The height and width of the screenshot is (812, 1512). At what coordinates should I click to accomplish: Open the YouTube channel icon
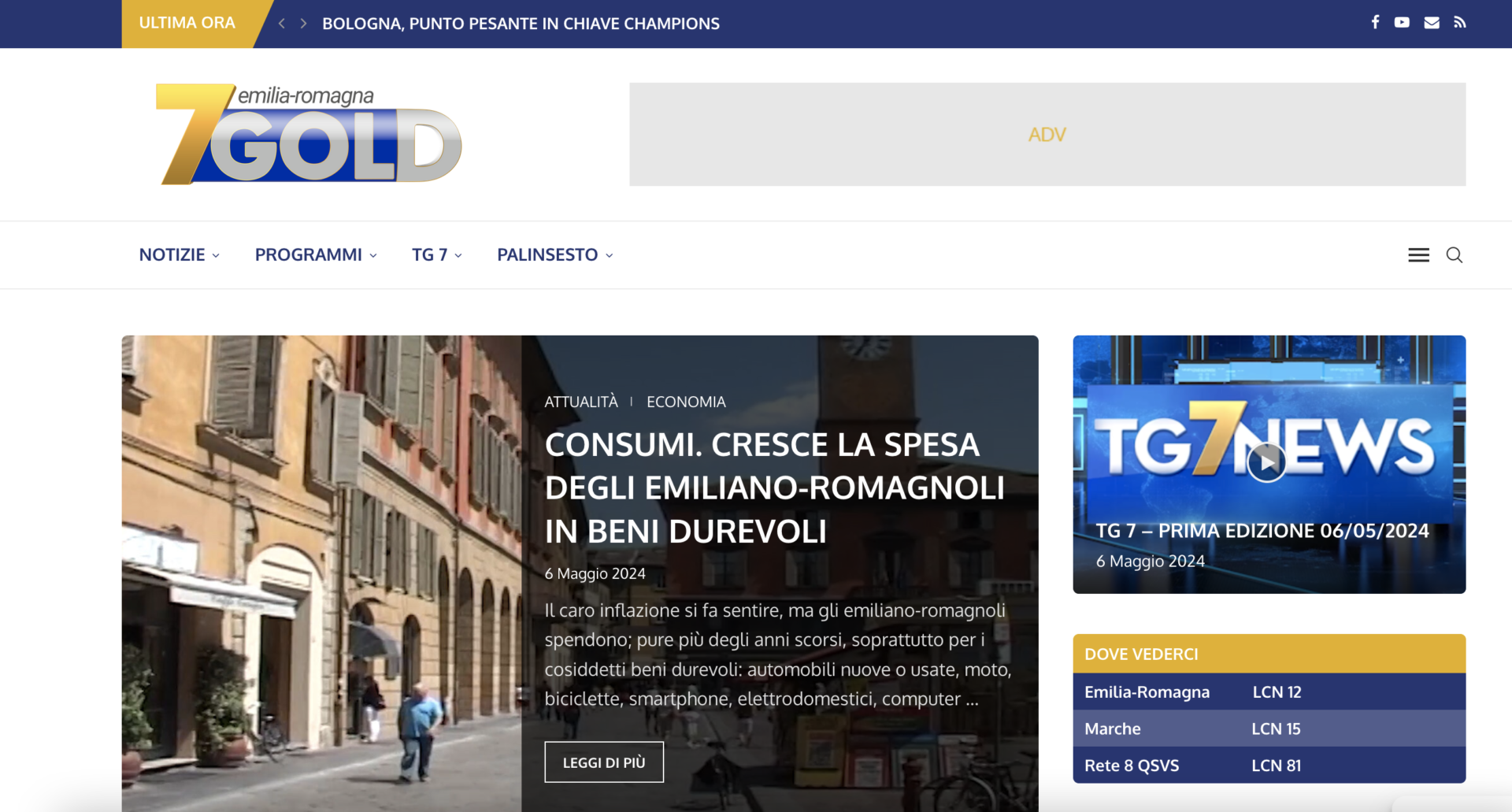coord(1402,22)
